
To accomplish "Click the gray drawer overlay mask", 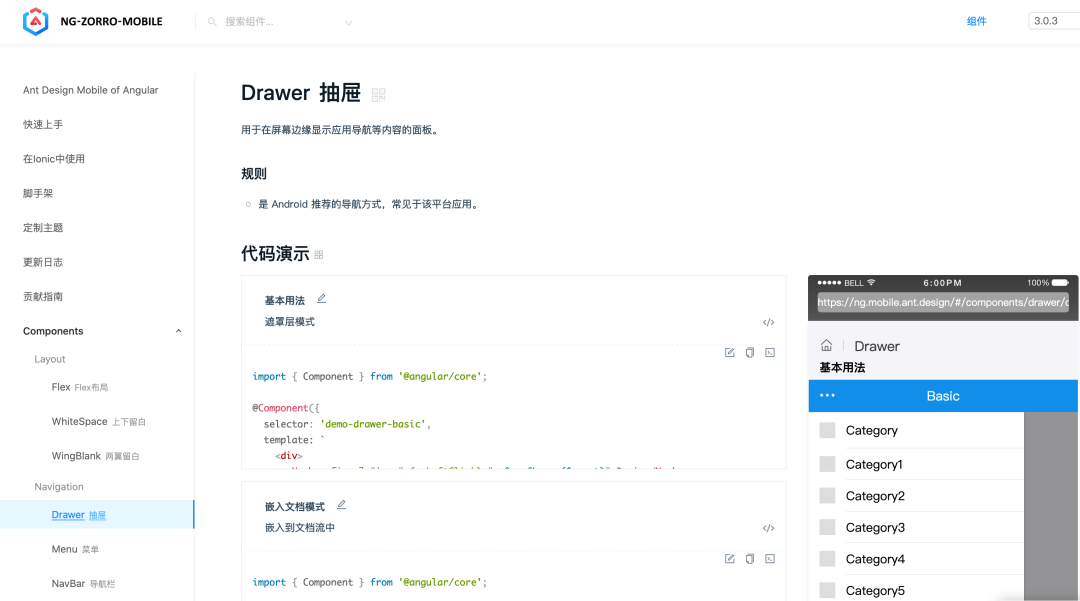I will click(1051, 506).
